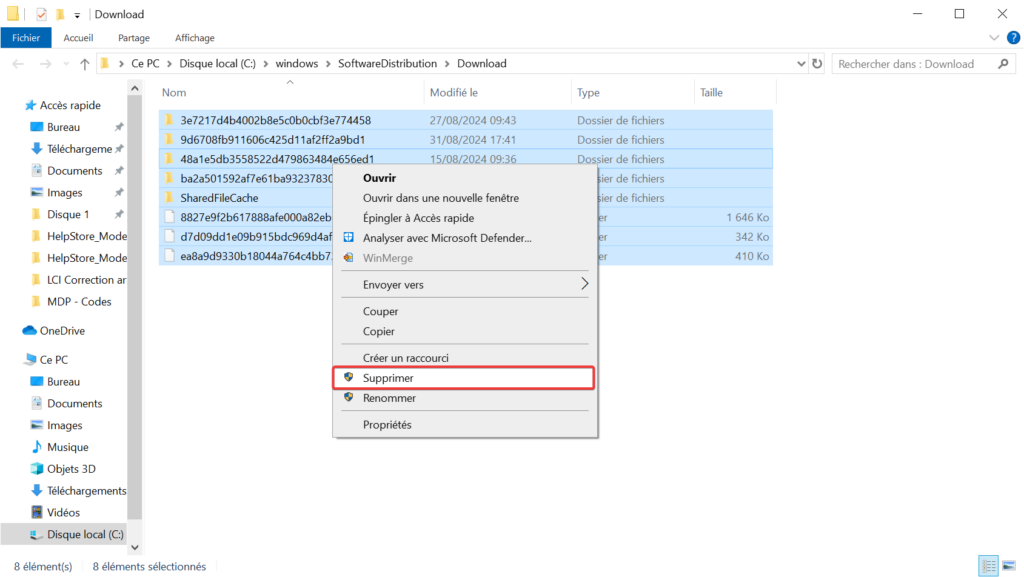Choose Ouvrir dans une nouvelle fenêtre
Screen dimensions: 1024x577
tap(440, 197)
